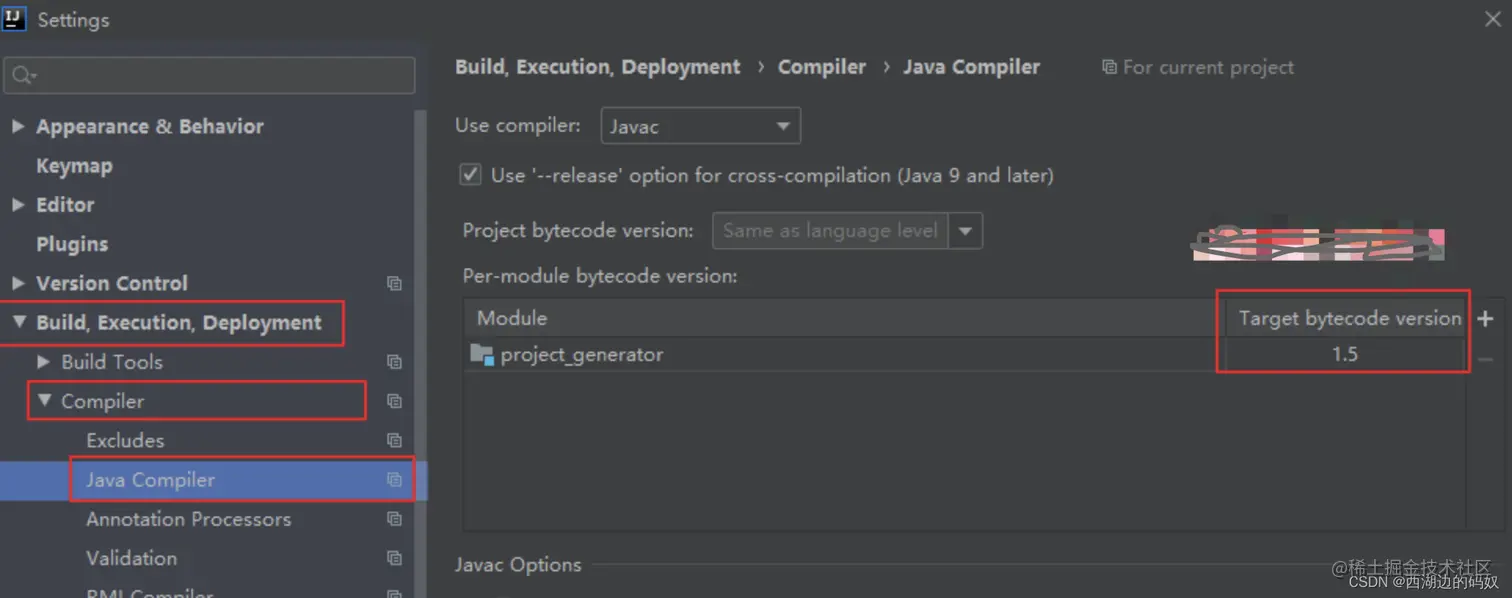The height and width of the screenshot is (598, 1512).
Task: Click project-level icon beside Excludes
Action: (395, 440)
